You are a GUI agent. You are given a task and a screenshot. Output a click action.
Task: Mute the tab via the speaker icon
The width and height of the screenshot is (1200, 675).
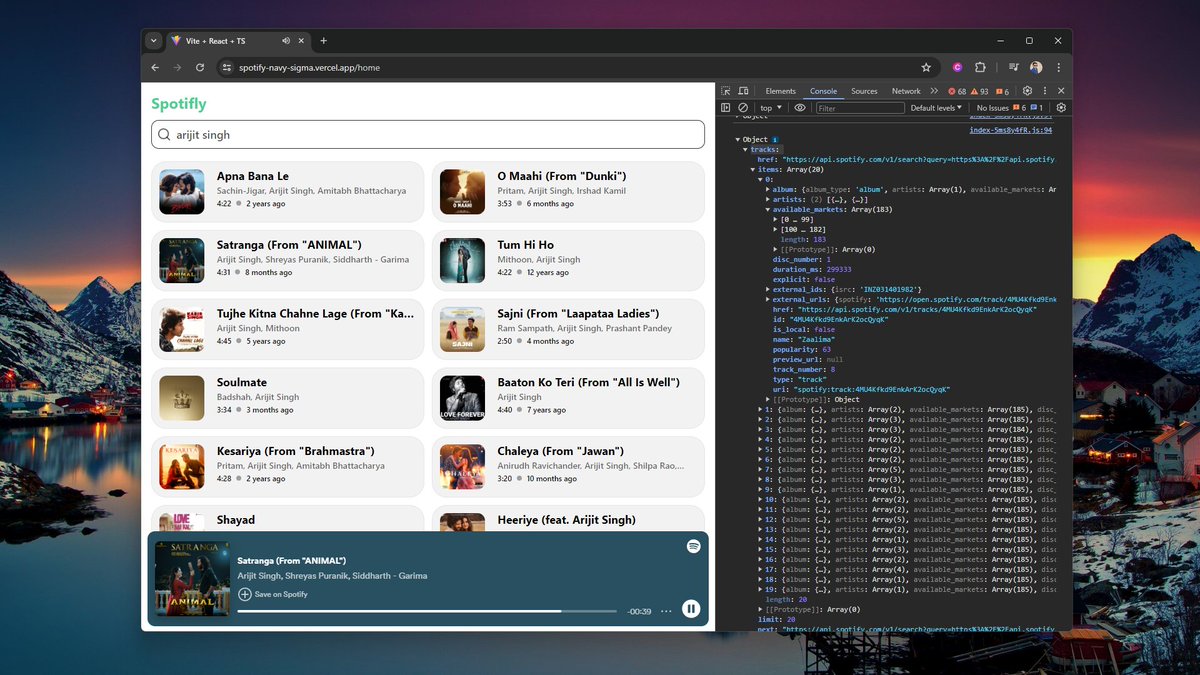click(x=286, y=41)
